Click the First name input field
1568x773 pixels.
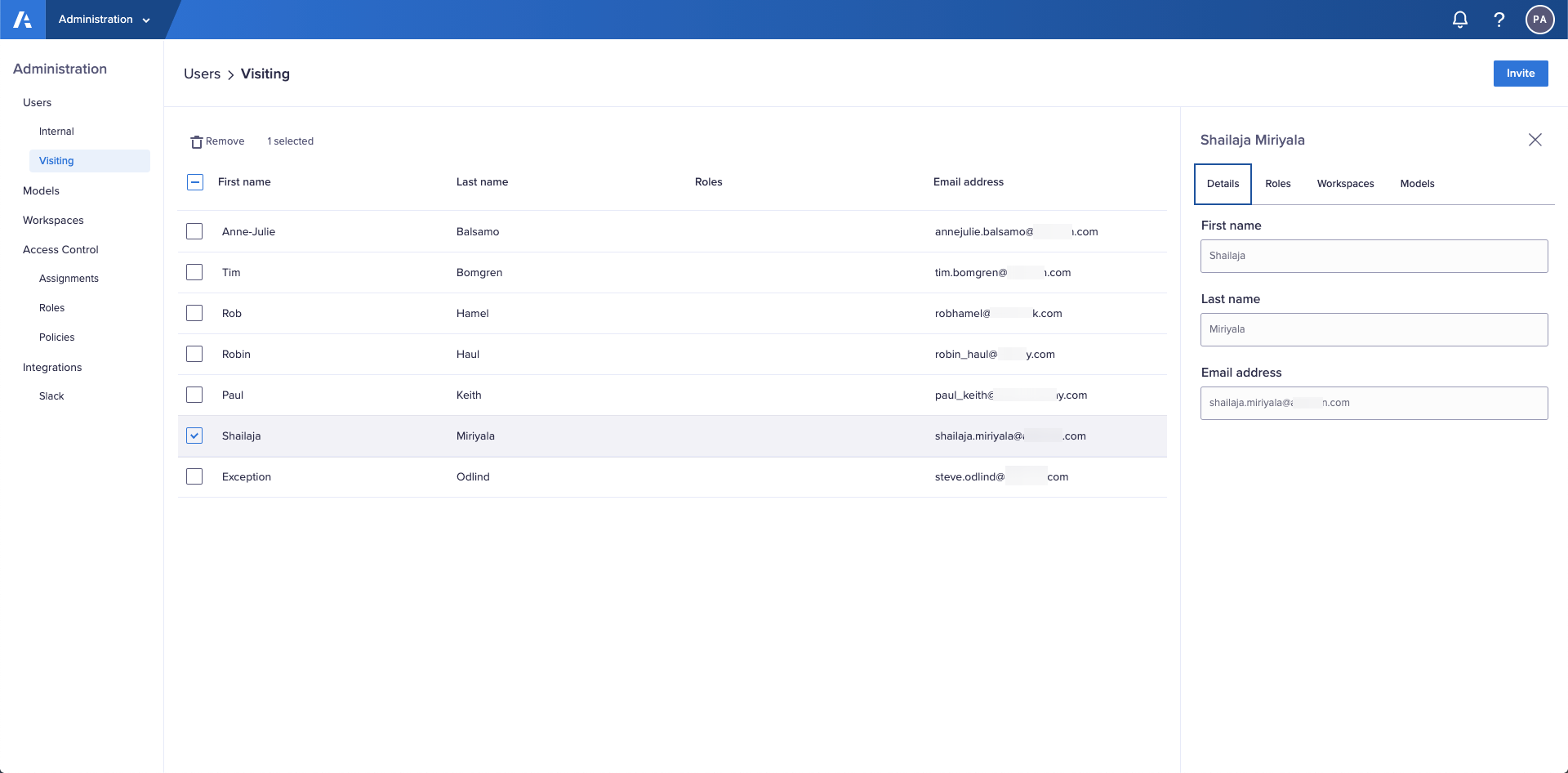click(x=1374, y=256)
